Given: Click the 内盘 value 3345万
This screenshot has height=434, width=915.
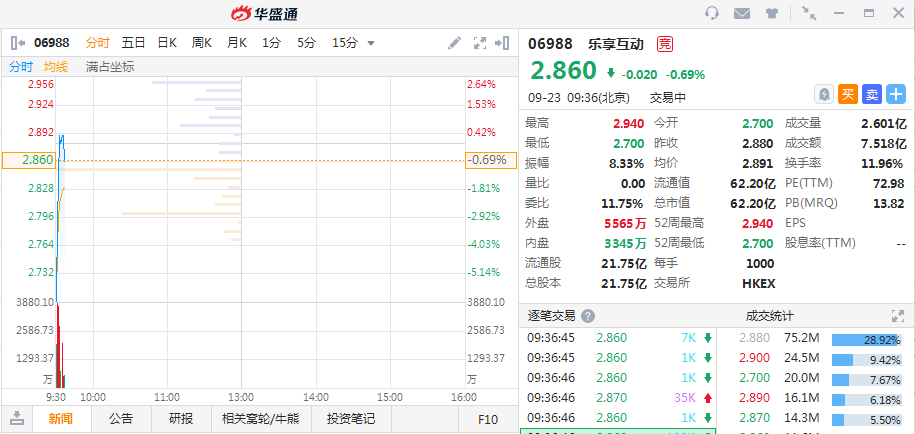Looking at the screenshot, I should (x=625, y=243).
